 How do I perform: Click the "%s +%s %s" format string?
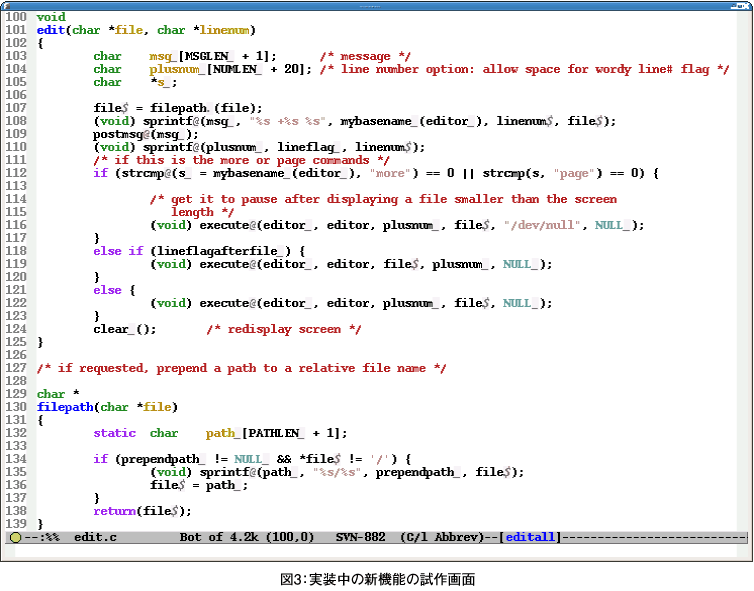pos(288,121)
